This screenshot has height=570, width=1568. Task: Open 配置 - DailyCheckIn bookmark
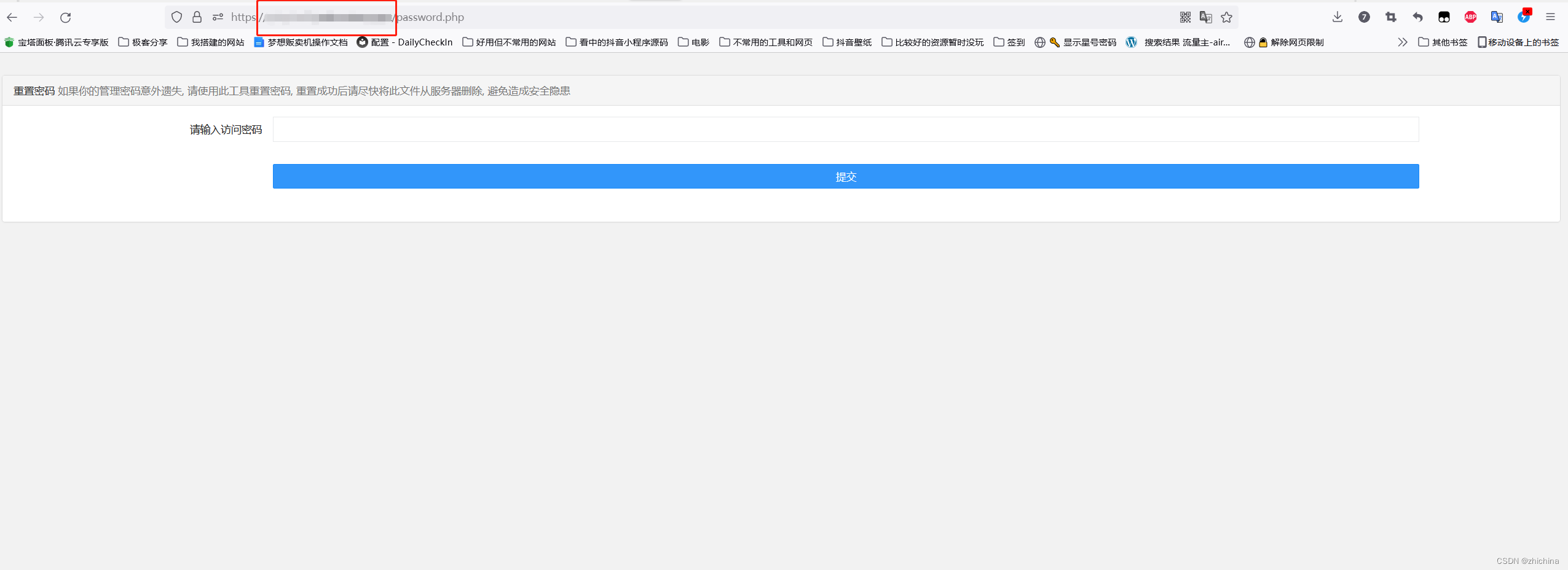(x=405, y=42)
